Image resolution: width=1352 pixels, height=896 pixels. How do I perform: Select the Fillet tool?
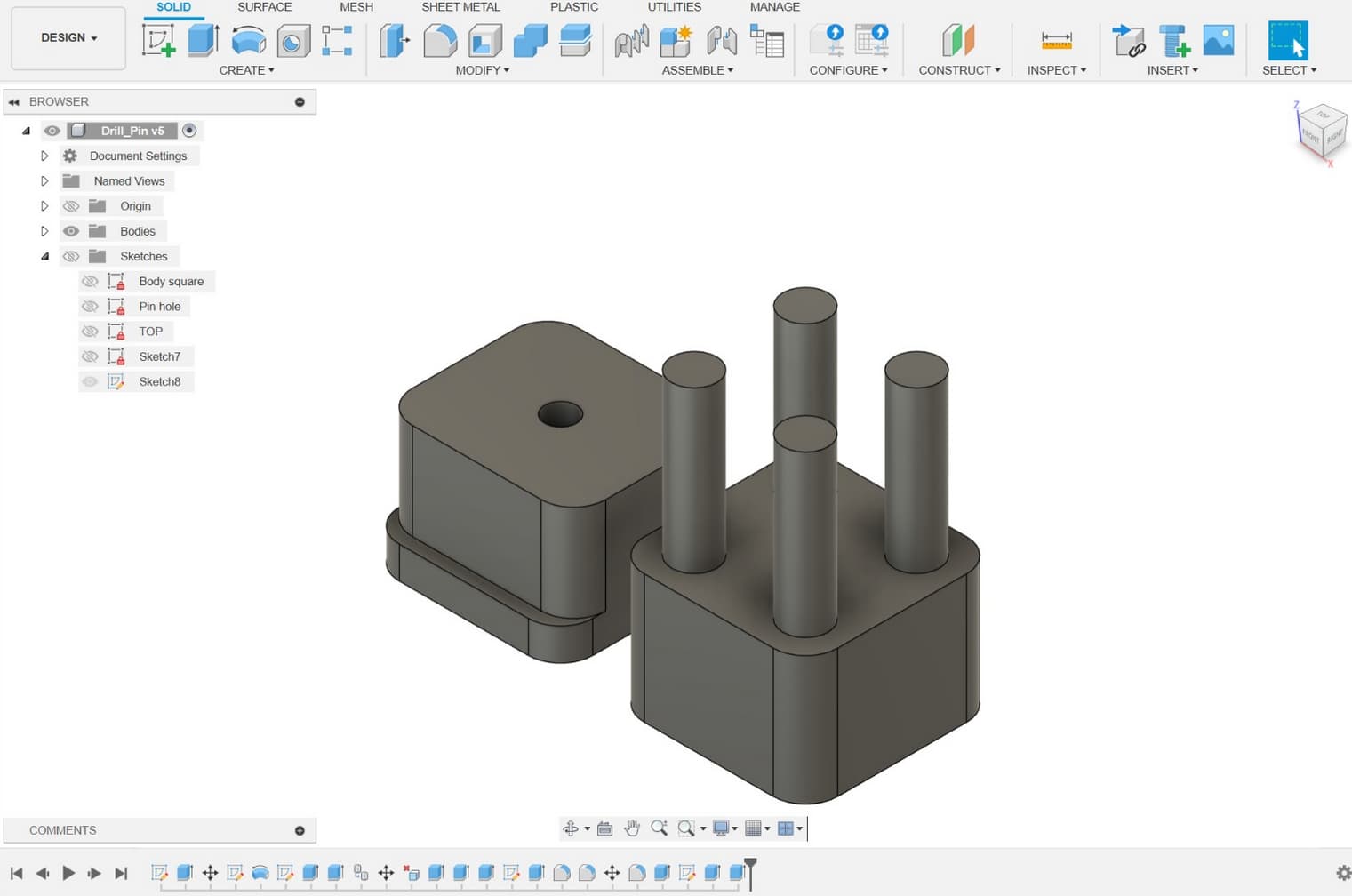tap(439, 41)
